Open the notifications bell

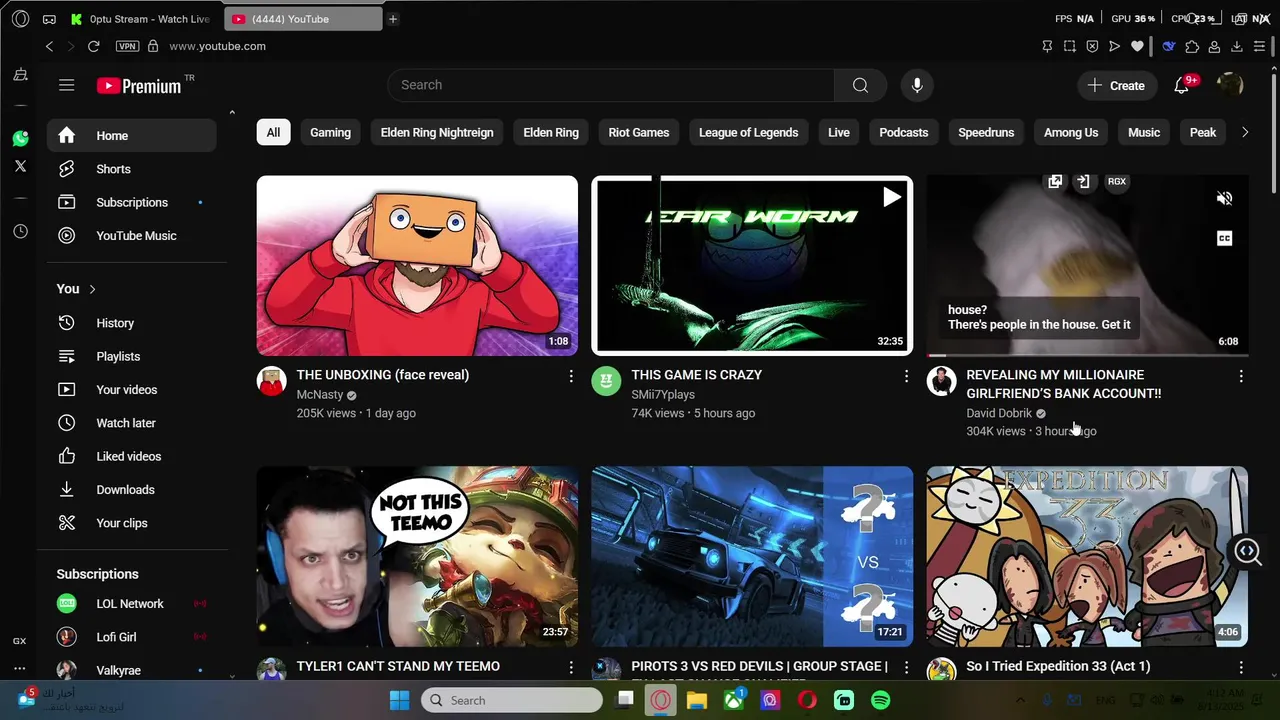pos(1181,86)
